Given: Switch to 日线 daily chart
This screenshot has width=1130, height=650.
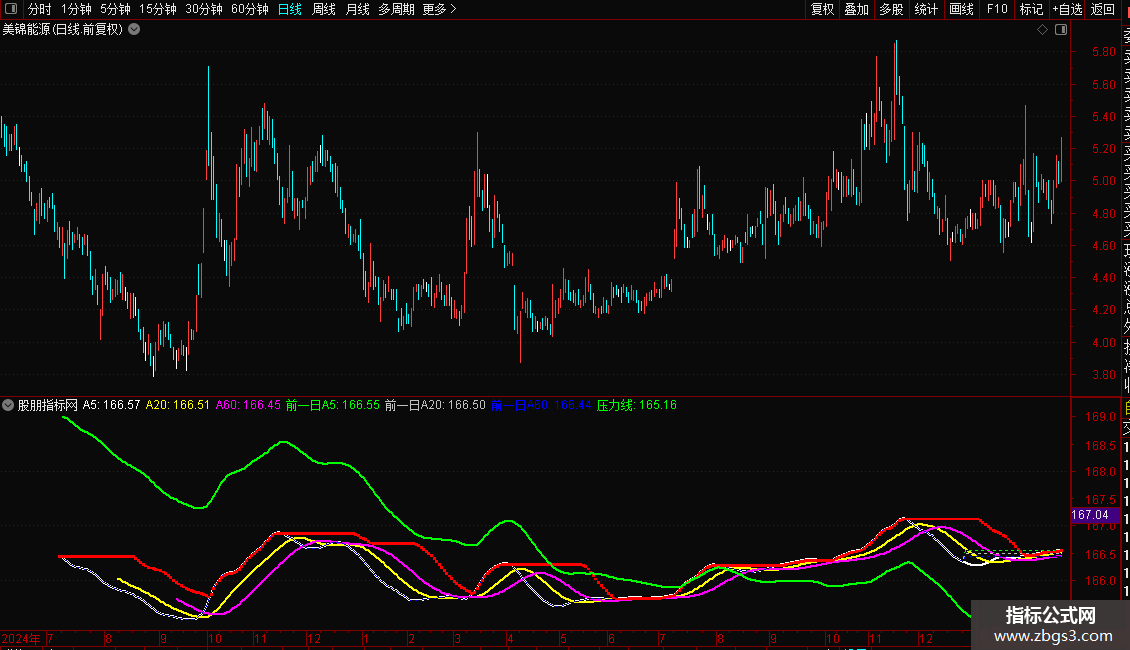Looking at the screenshot, I should coord(290,9).
